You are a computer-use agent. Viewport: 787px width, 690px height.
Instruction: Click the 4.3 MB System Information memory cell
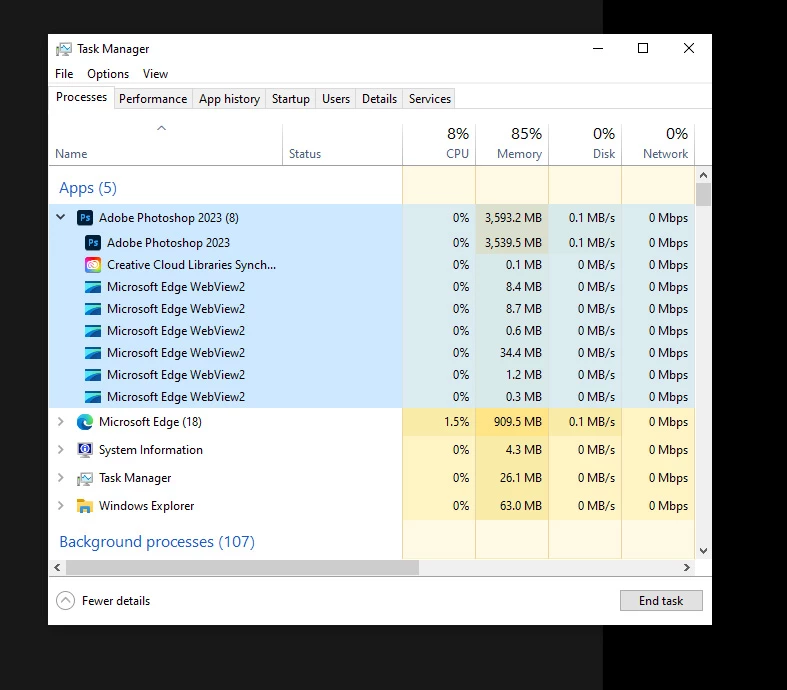(x=512, y=450)
